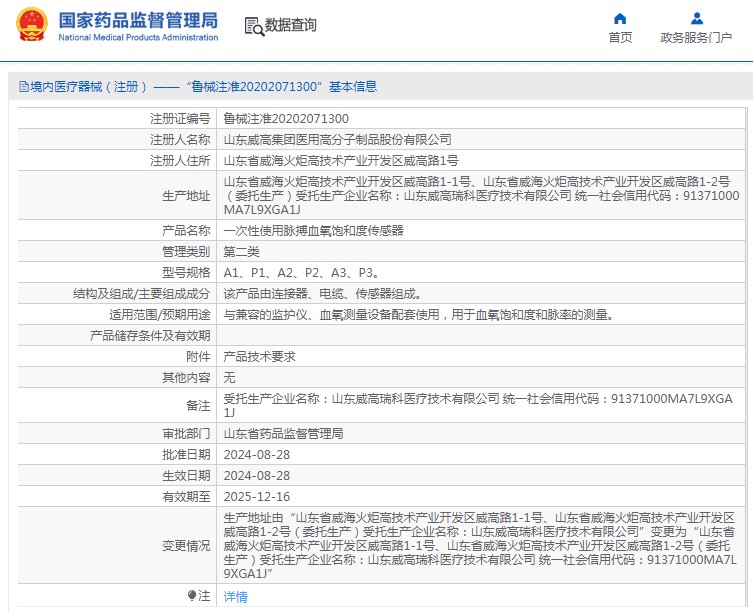Select product name 一次性使用脉搏血氧饱和度传感器
This screenshot has height=613, width=753.
point(314,231)
